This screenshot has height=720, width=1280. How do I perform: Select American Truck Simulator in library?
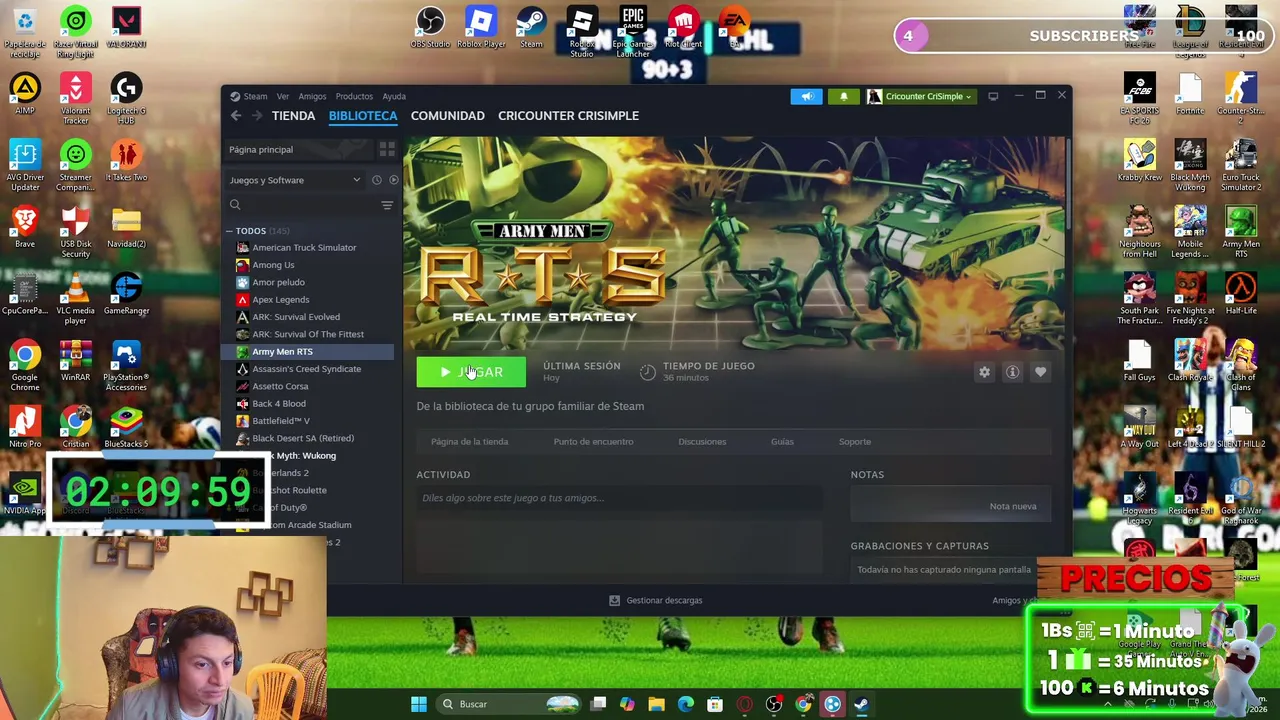(304, 248)
